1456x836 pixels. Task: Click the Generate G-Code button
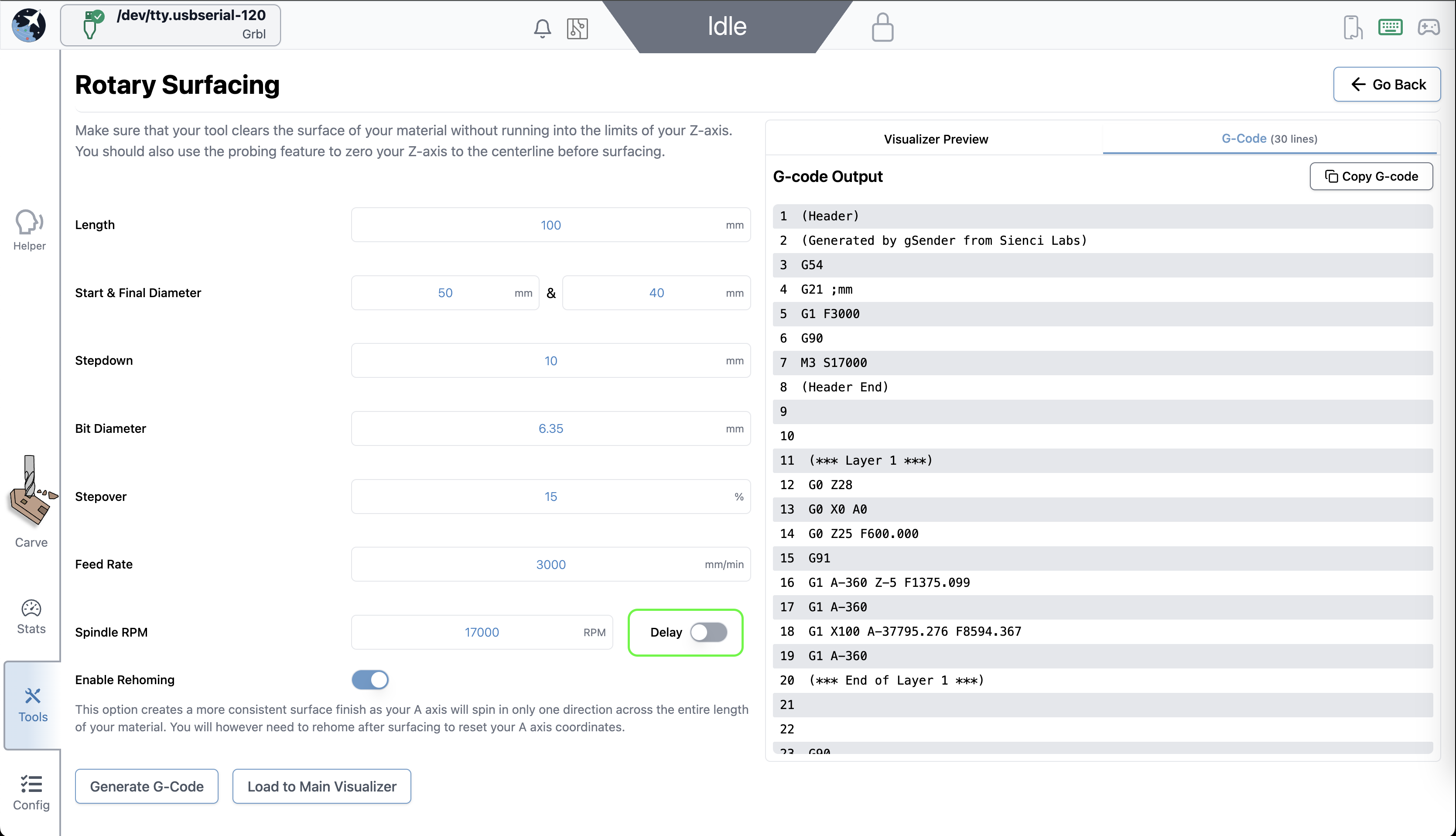pos(147,786)
